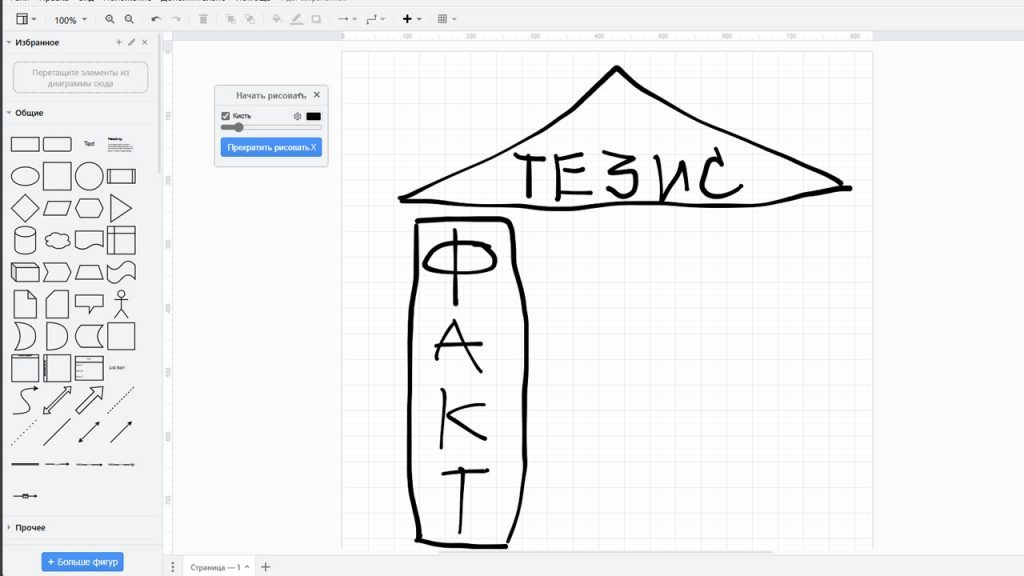
Task: Select the cloud shape in Общие
Action: pyautogui.click(x=57, y=240)
